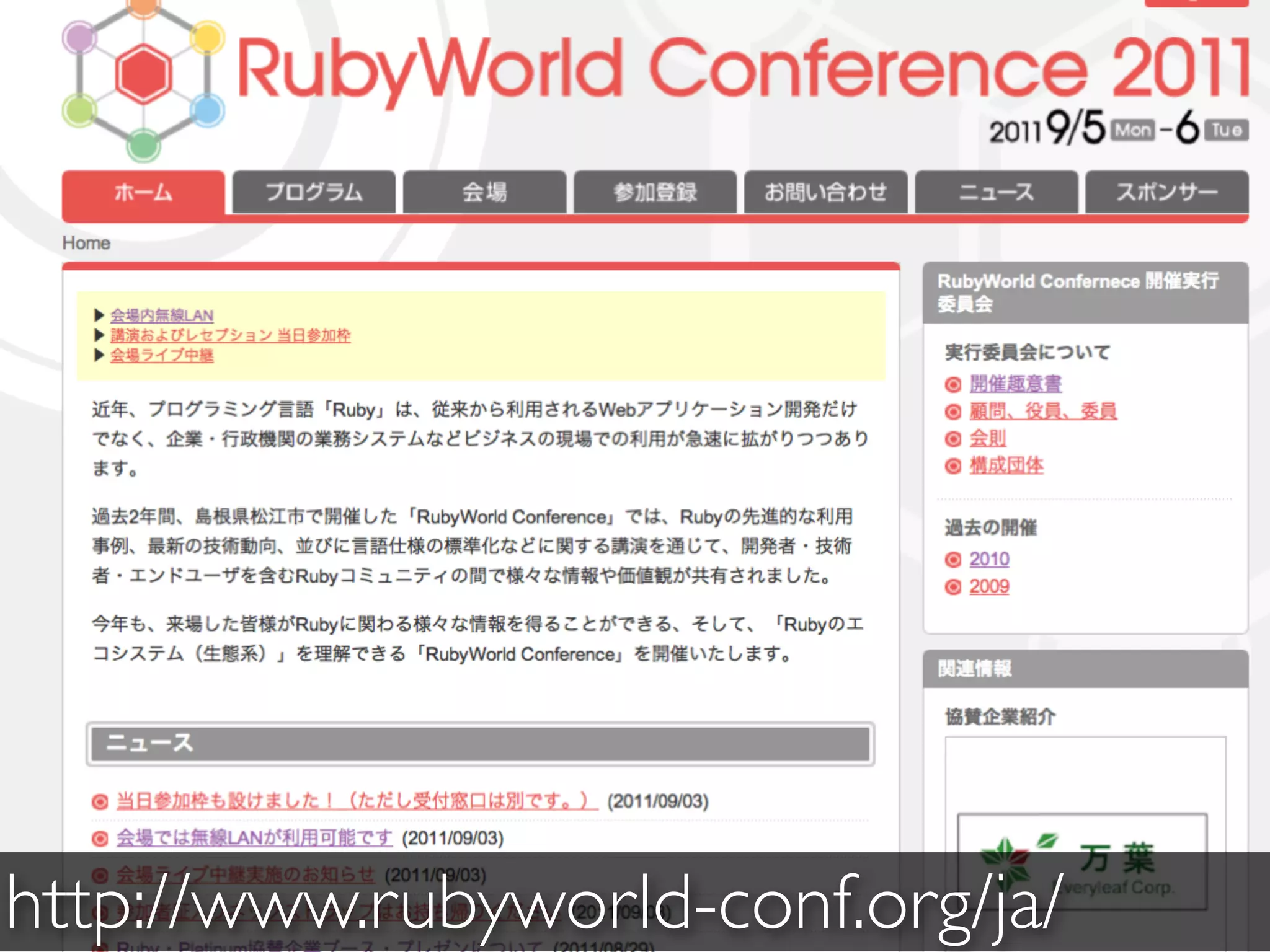1270x952 pixels.
Task: Open the ホーム tab
Action: (143, 192)
